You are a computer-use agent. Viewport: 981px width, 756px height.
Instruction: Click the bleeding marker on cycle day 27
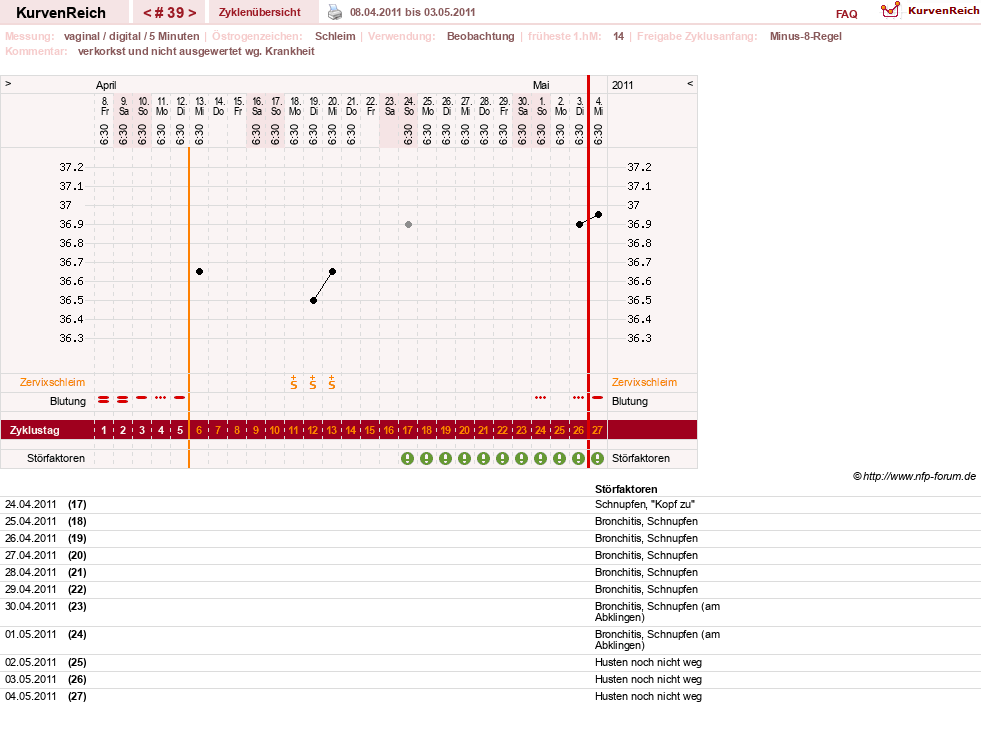pos(597,397)
